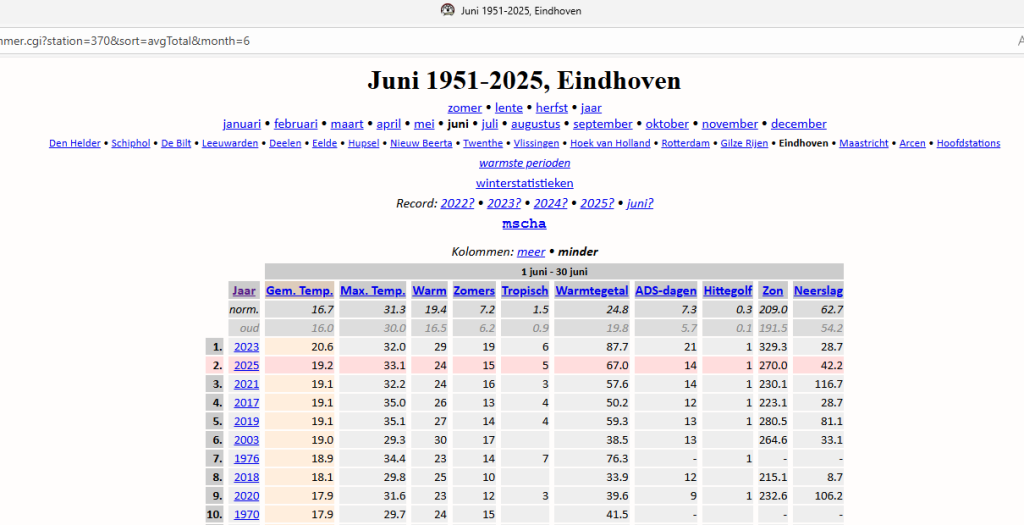Open the jaar overview link

591,108
